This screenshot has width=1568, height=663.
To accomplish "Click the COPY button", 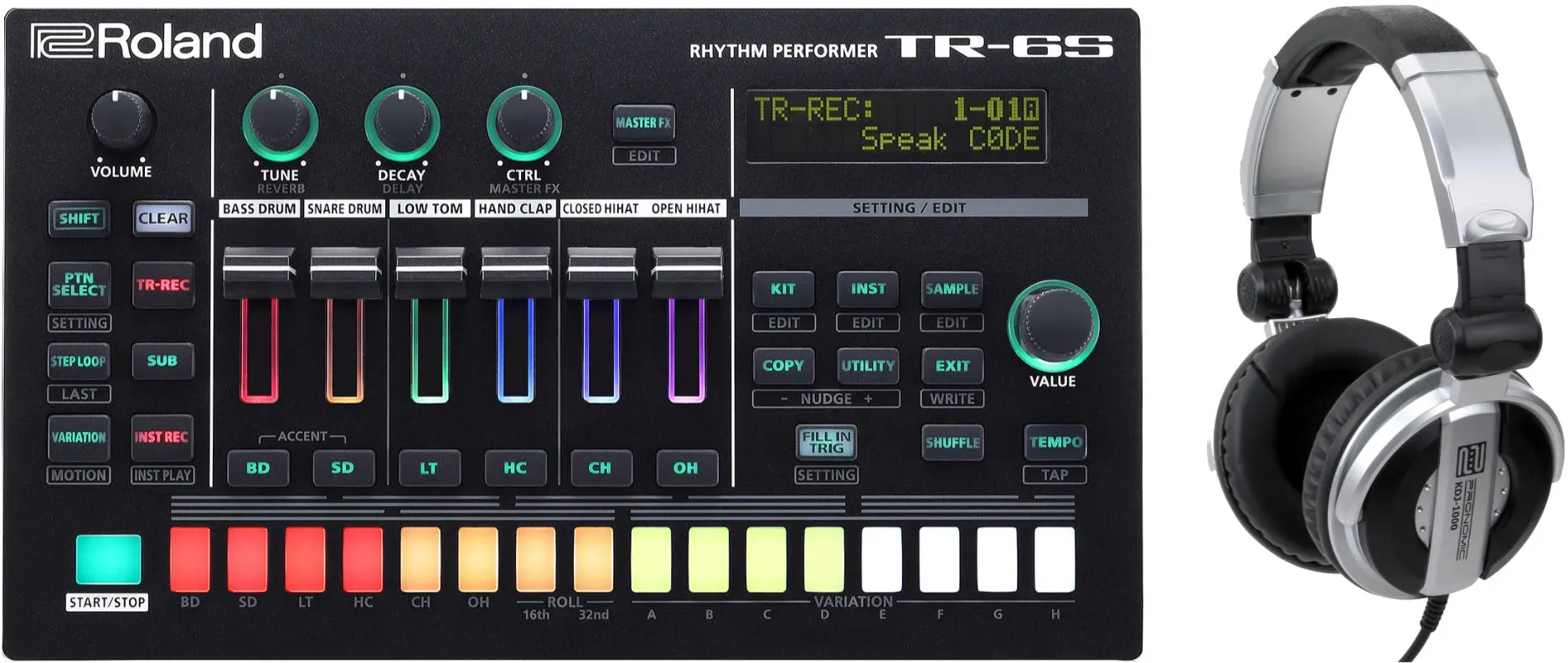I will click(783, 366).
